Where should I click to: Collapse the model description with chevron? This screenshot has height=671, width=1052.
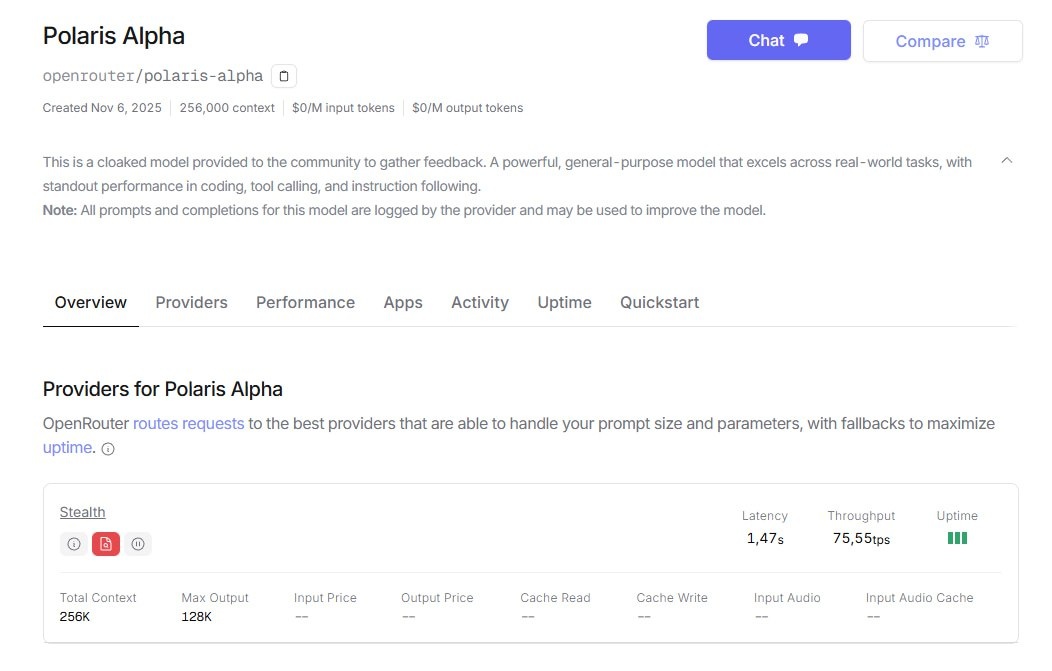1007,161
